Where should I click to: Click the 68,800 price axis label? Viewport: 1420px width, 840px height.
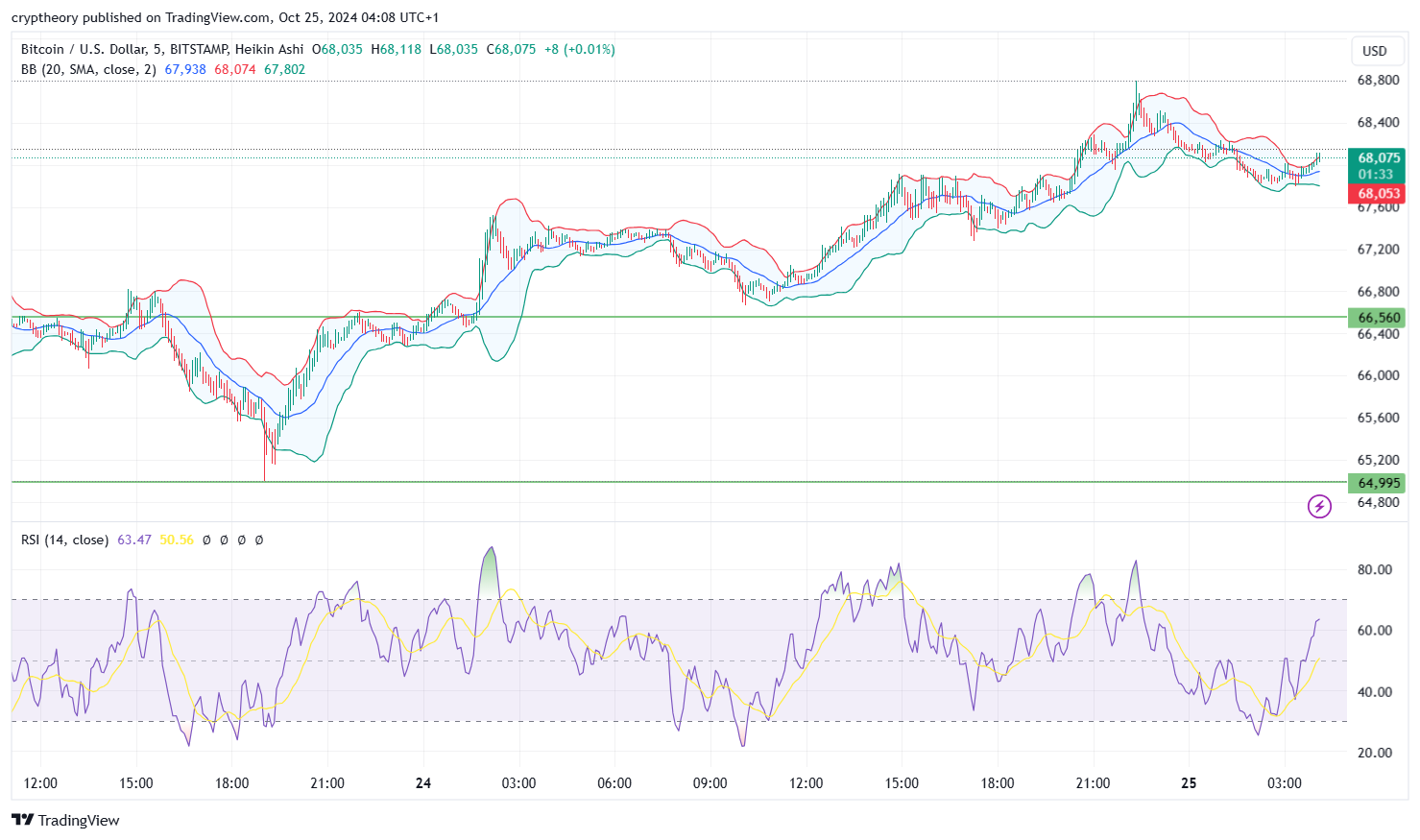1378,81
